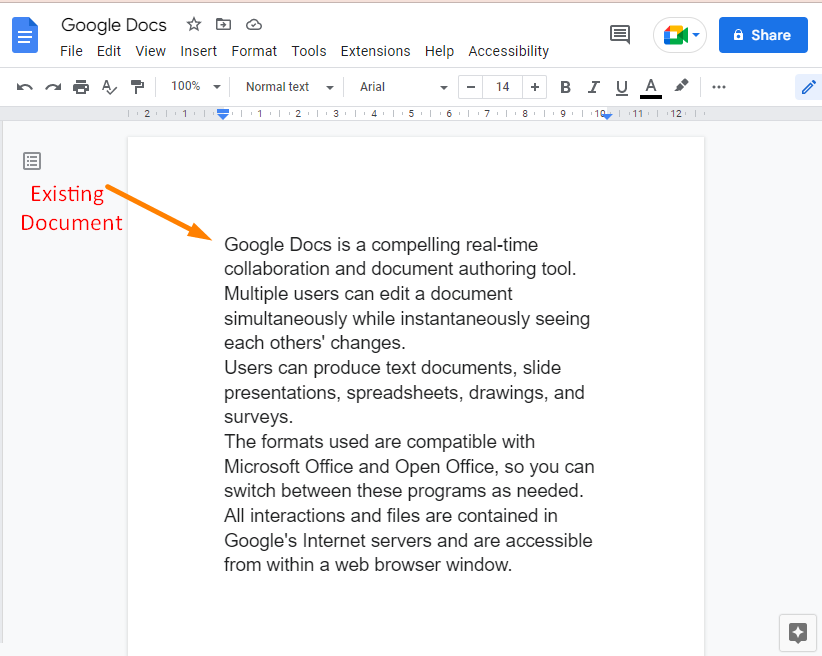The width and height of the screenshot is (822, 656).
Task: Click the text 'collaboration and document authoring tool.'
Action: click(x=400, y=269)
